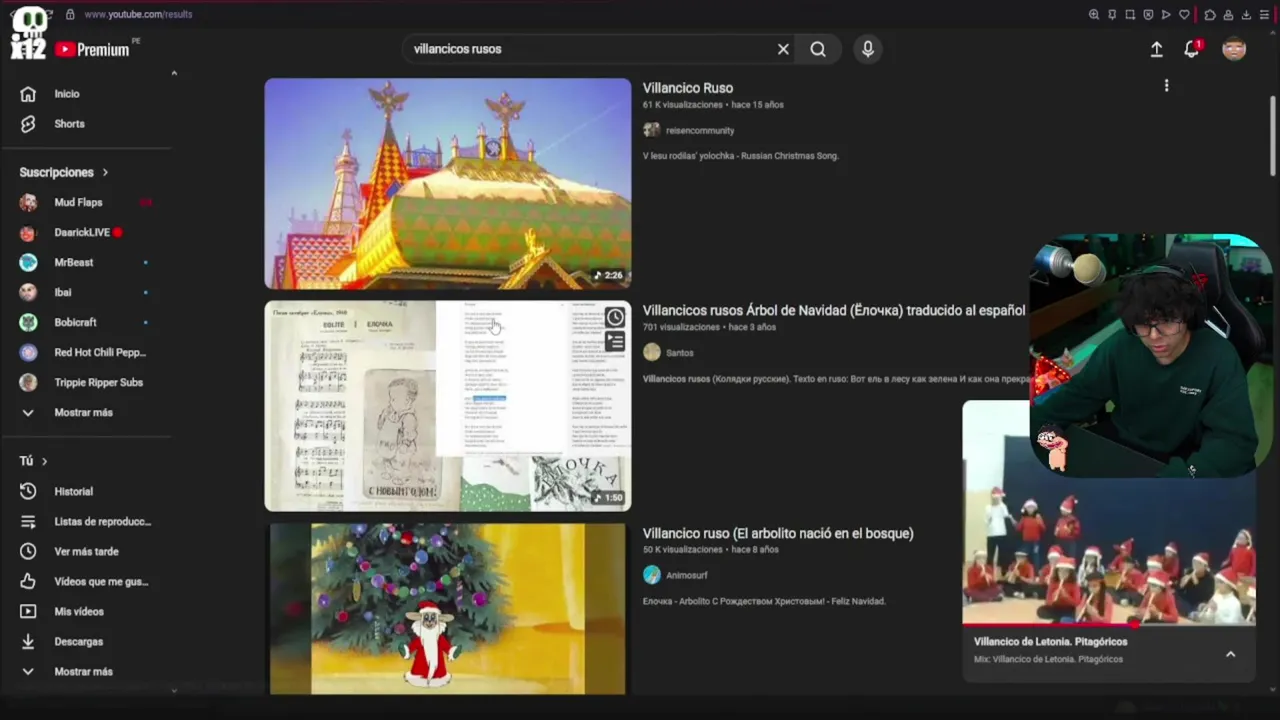The height and width of the screenshot is (720, 1280).
Task: Expand the Tú section chevron
Action: point(44,461)
